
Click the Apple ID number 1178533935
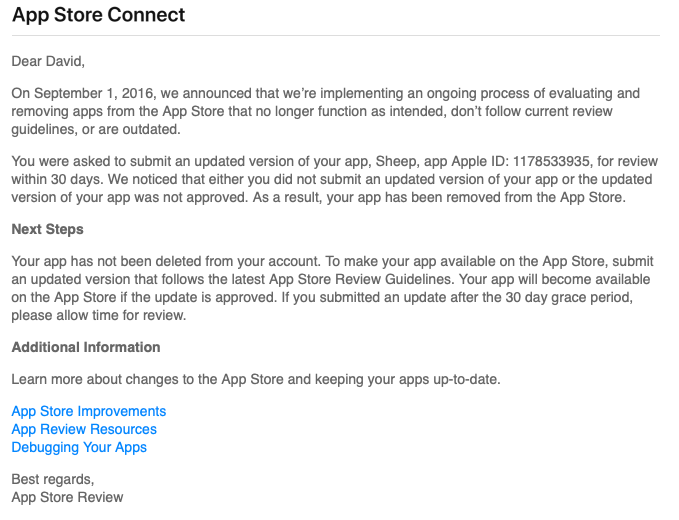[x=552, y=161]
